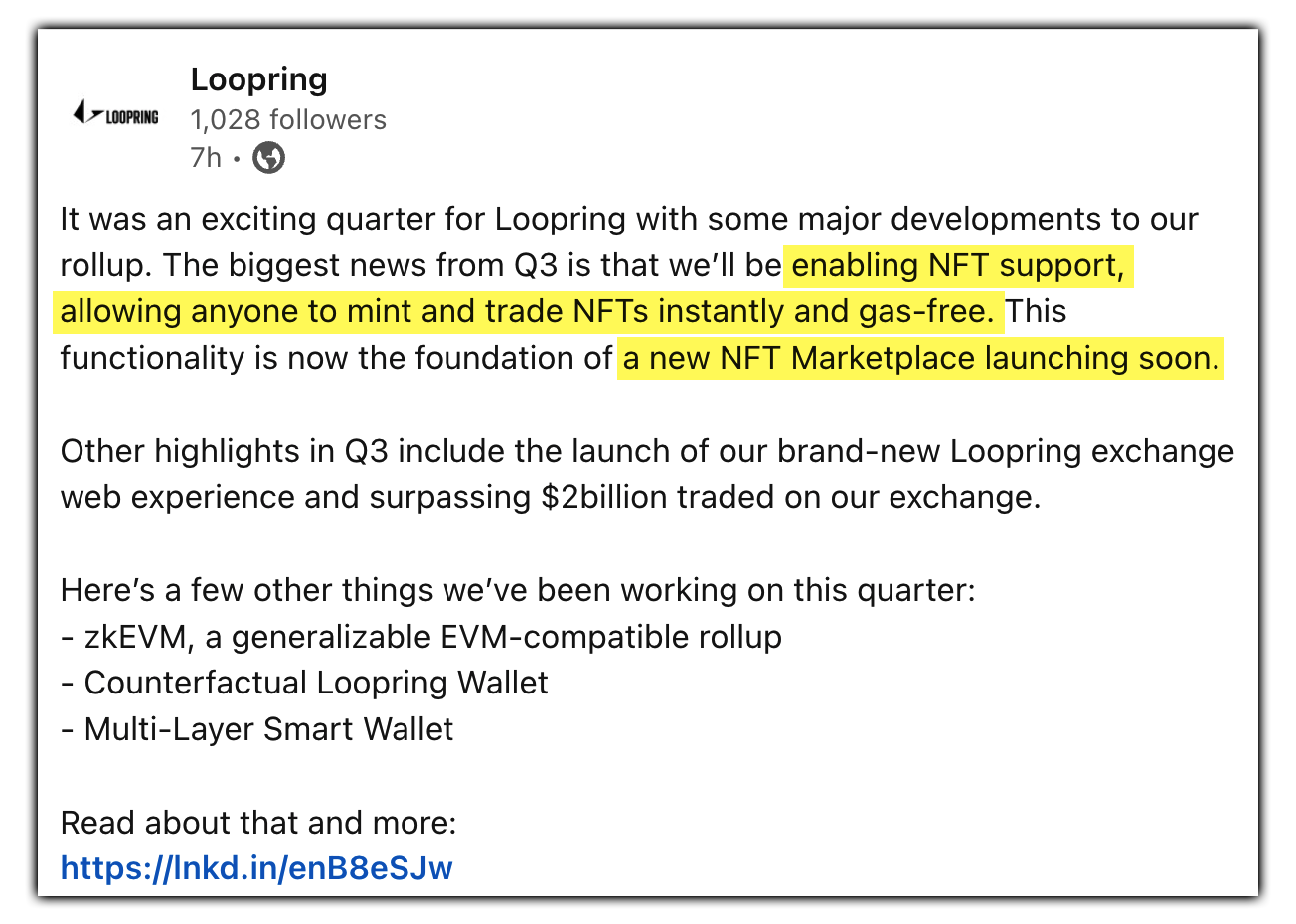
Task: Click the 'functionality is now the foundation of' text
Action: click(x=336, y=358)
